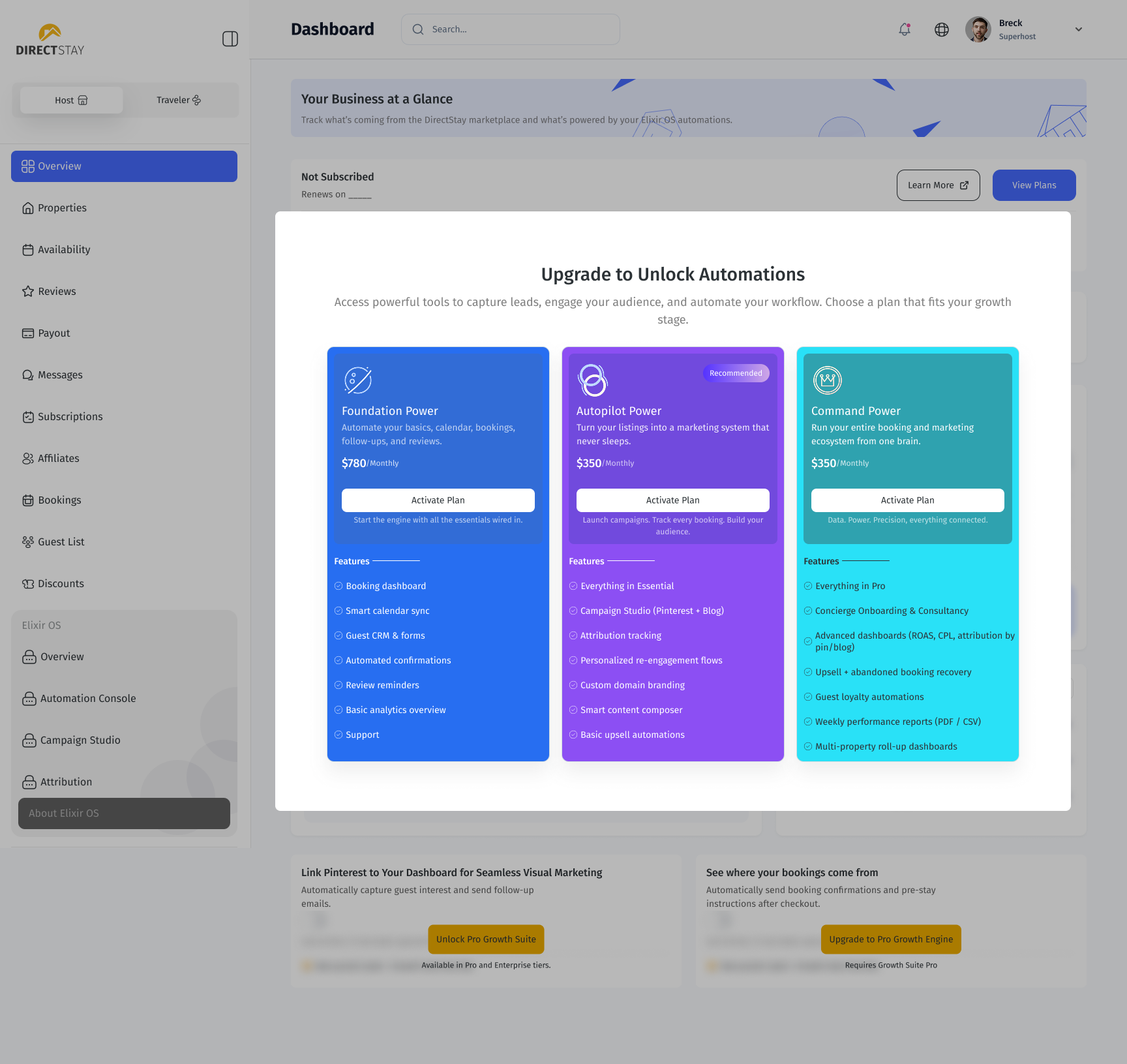
Task: Click the View Plans button
Action: point(1034,185)
